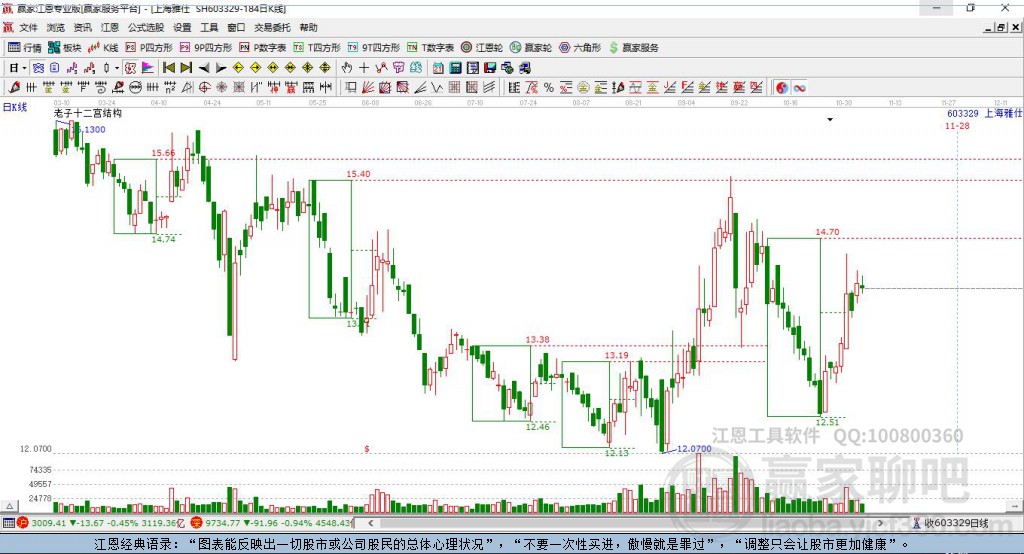
Task: Open the 工具 menu
Action: tap(209, 27)
